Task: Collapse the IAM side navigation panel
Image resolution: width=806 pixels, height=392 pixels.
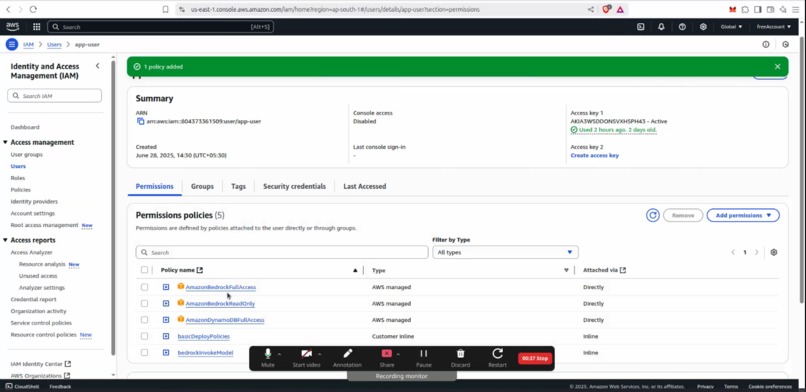Action: [x=97, y=66]
